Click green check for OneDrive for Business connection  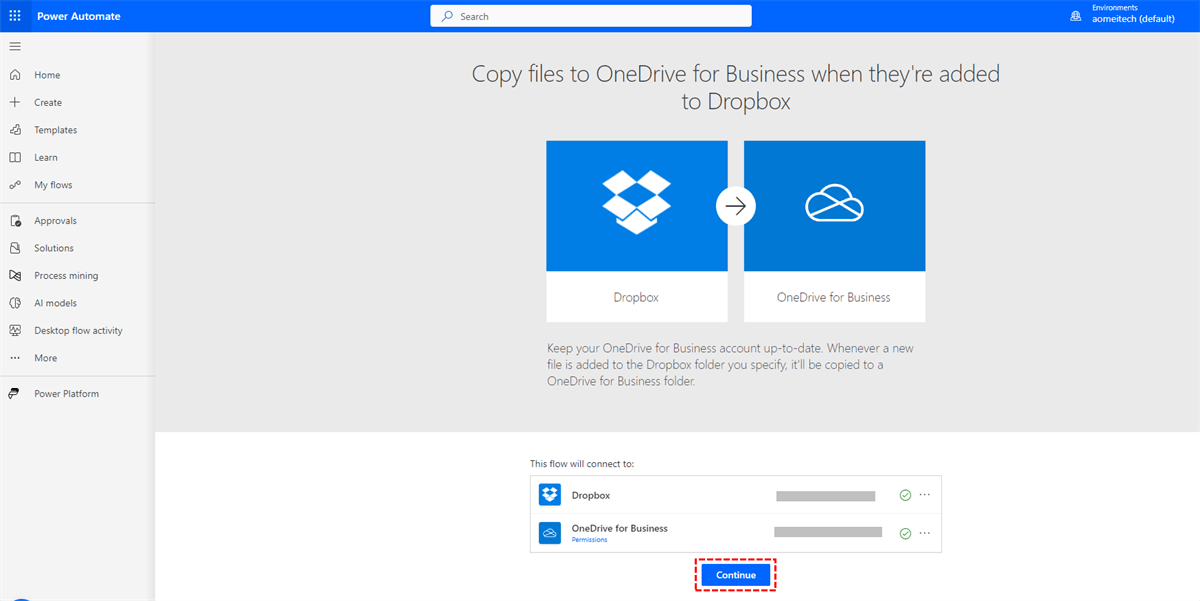[x=905, y=533]
